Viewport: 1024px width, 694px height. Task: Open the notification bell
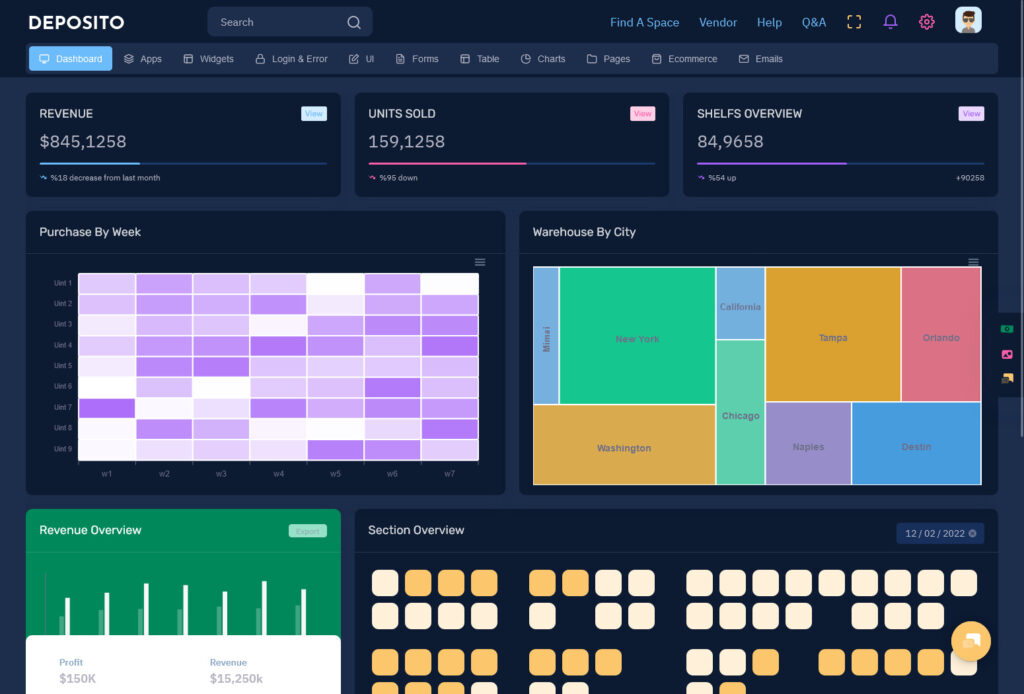(890, 21)
